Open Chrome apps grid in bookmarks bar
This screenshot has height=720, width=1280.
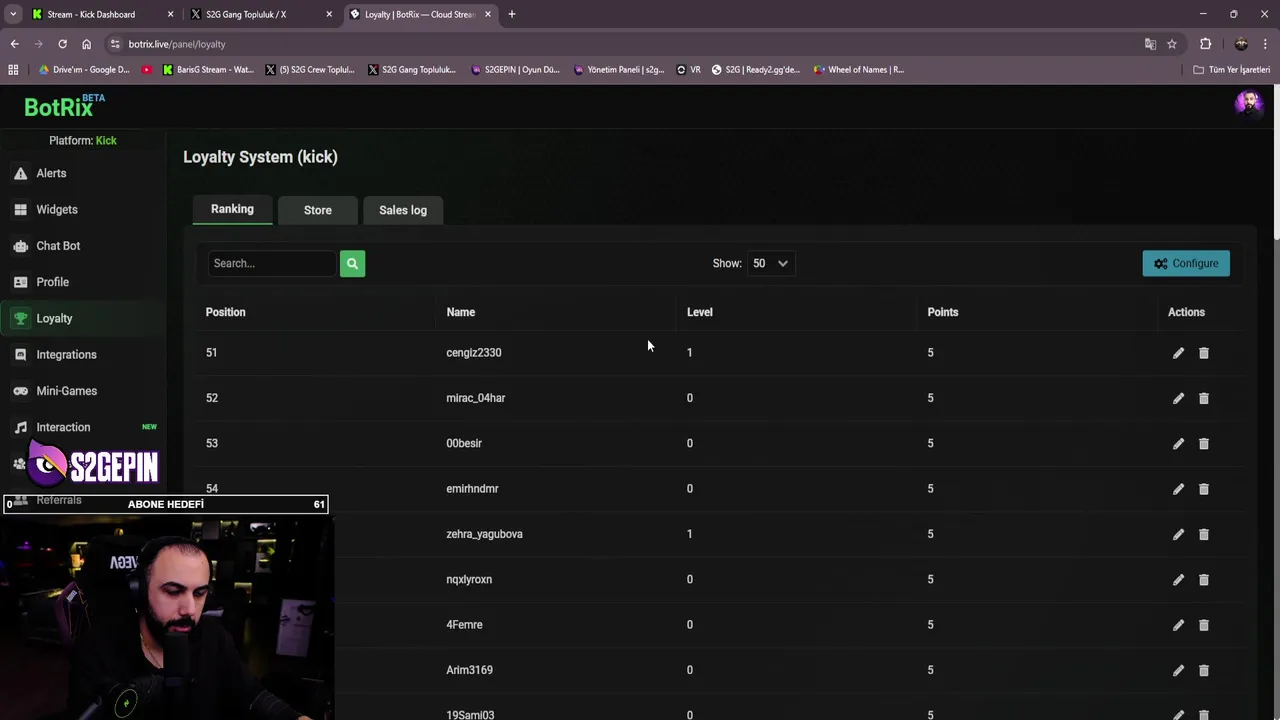[x=13, y=70]
